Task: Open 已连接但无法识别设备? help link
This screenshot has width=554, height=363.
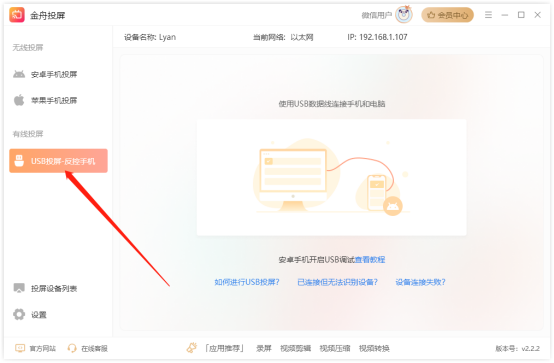Action: pyautogui.click(x=337, y=282)
